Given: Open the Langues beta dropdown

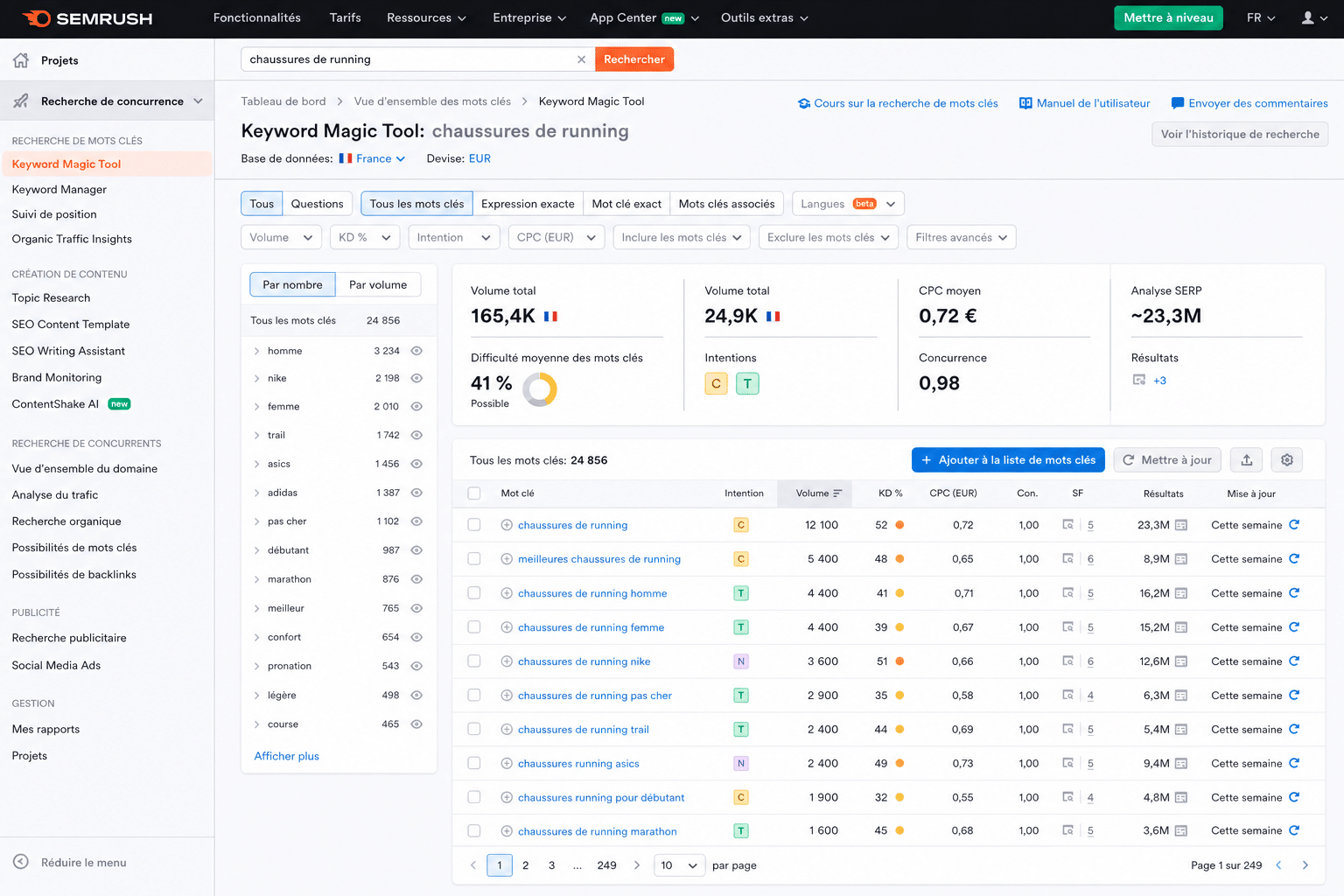Looking at the screenshot, I should [848, 204].
